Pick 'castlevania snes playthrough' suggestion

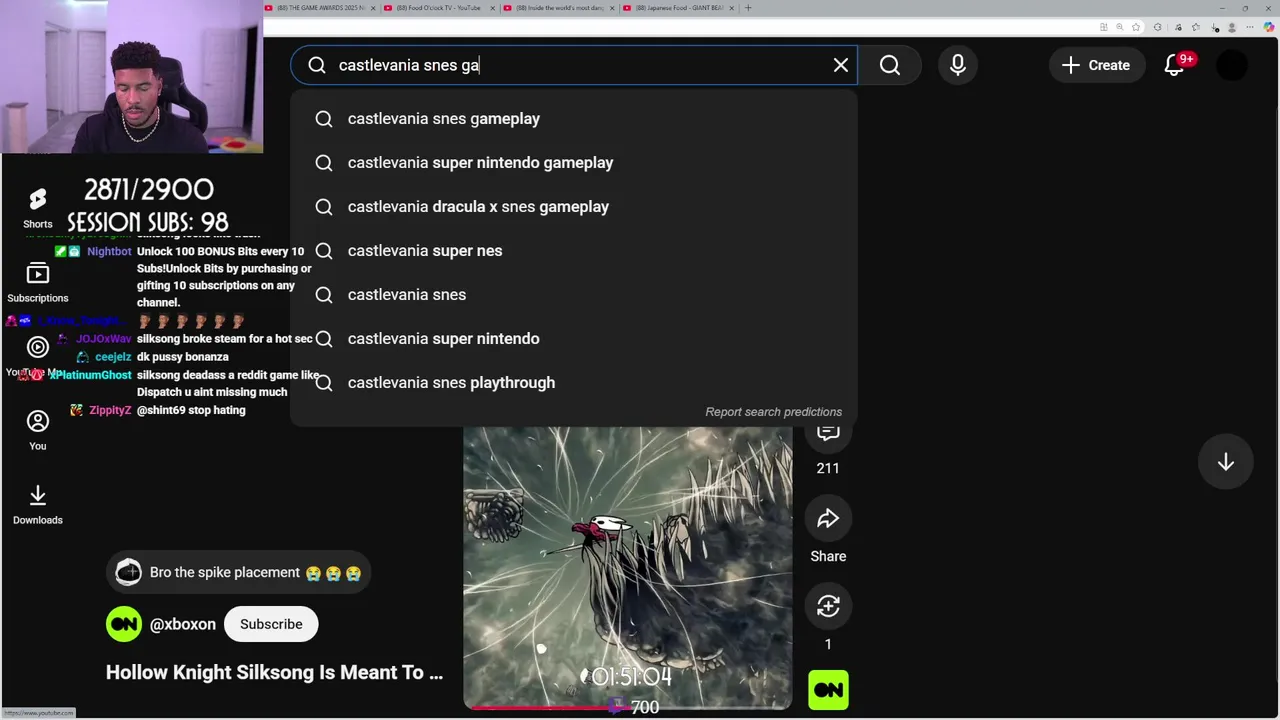point(574,383)
